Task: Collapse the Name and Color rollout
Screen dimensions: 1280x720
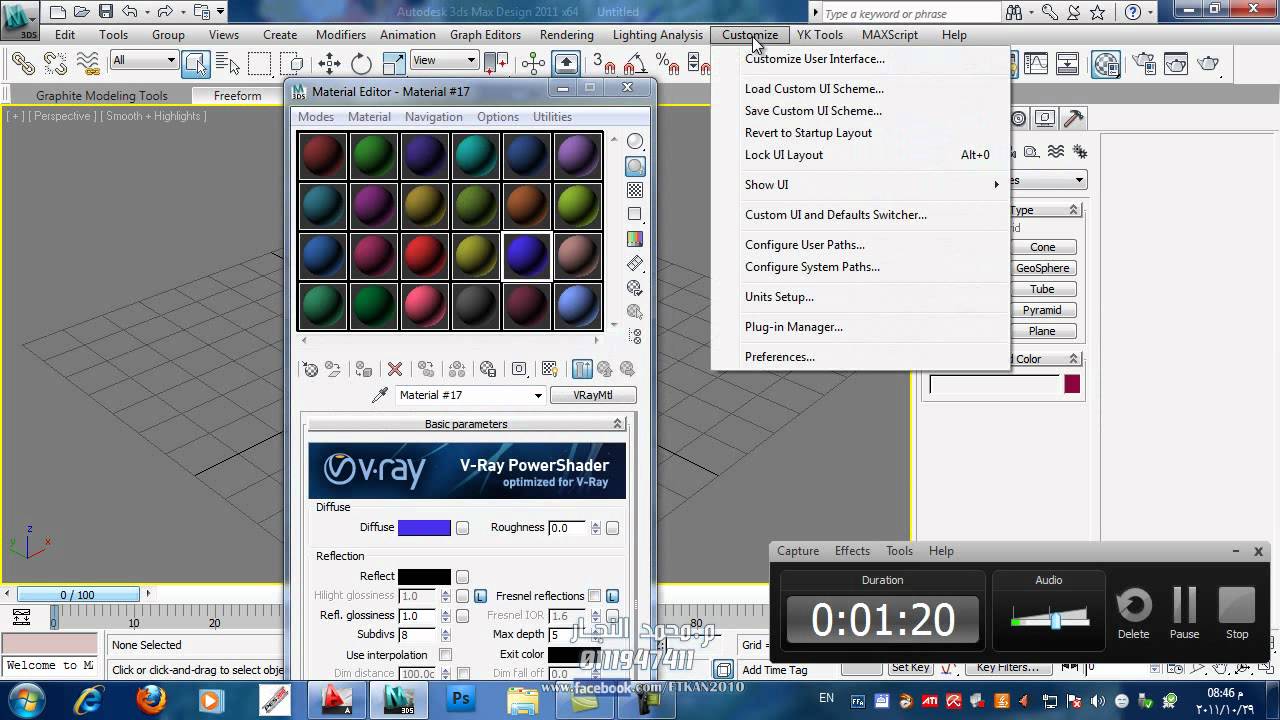Action: [1073, 359]
